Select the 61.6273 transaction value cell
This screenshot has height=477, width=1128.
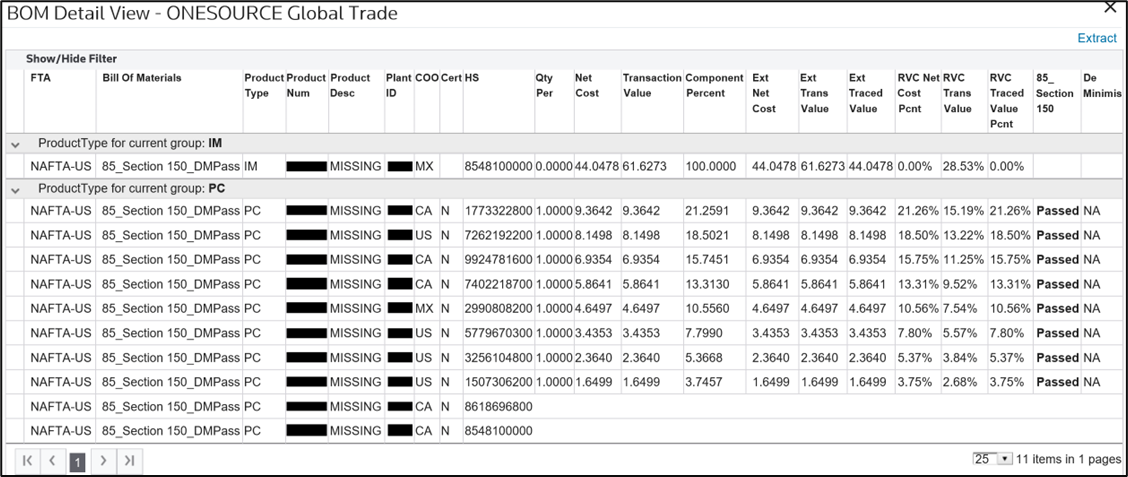pyautogui.click(x=644, y=166)
